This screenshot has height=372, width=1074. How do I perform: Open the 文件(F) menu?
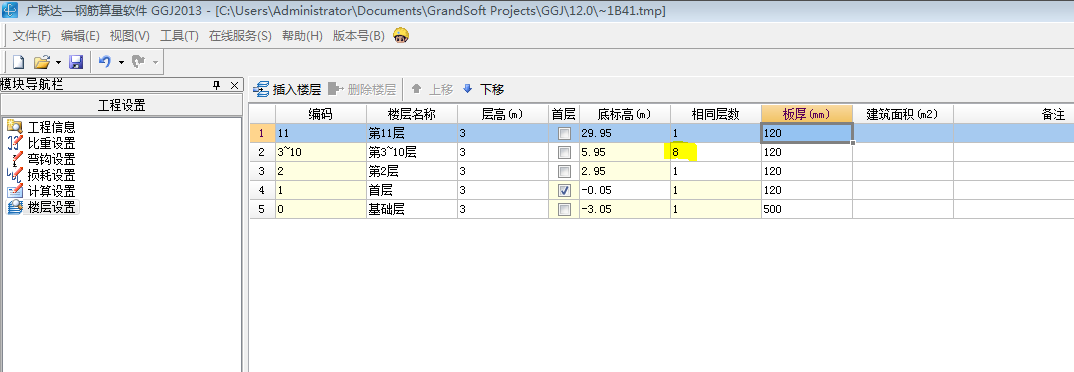tap(32, 36)
